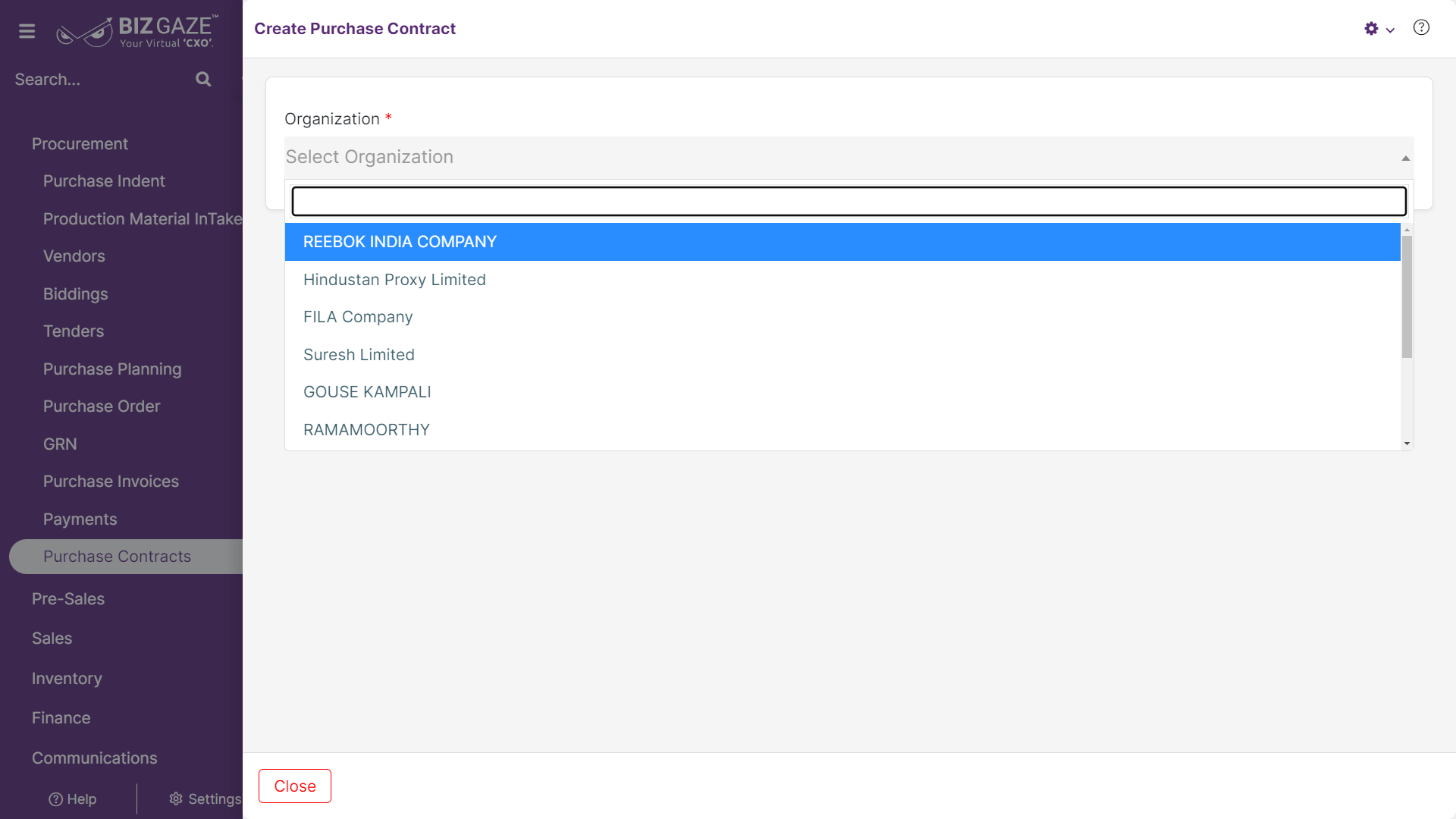Image resolution: width=1456 pixels, height=819 pixels.
Task: Select Purchase Contracts in sidebar
Action: pyautogui.click(x=126, y=557)
